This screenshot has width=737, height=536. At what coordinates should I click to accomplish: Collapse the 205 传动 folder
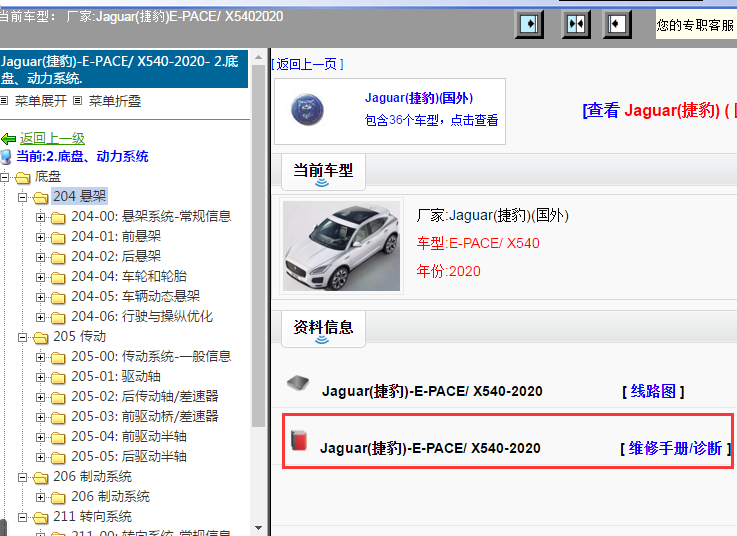tap(22, 338)
